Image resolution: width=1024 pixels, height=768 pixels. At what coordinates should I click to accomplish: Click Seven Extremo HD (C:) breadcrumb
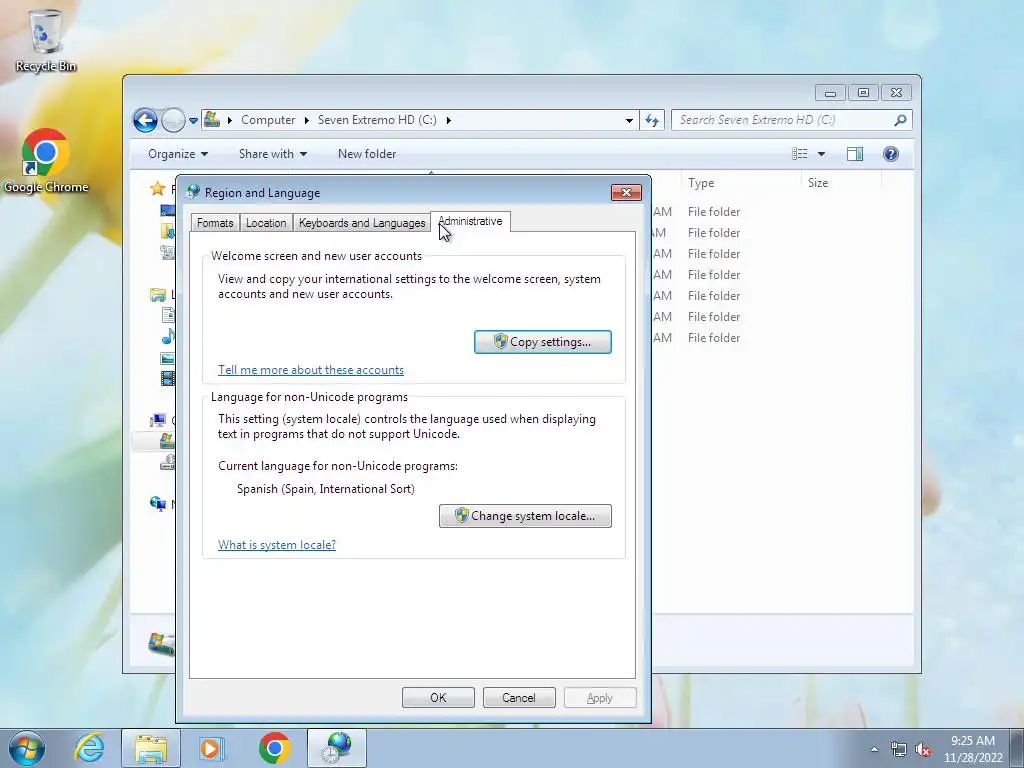click(x=377, y=120)
